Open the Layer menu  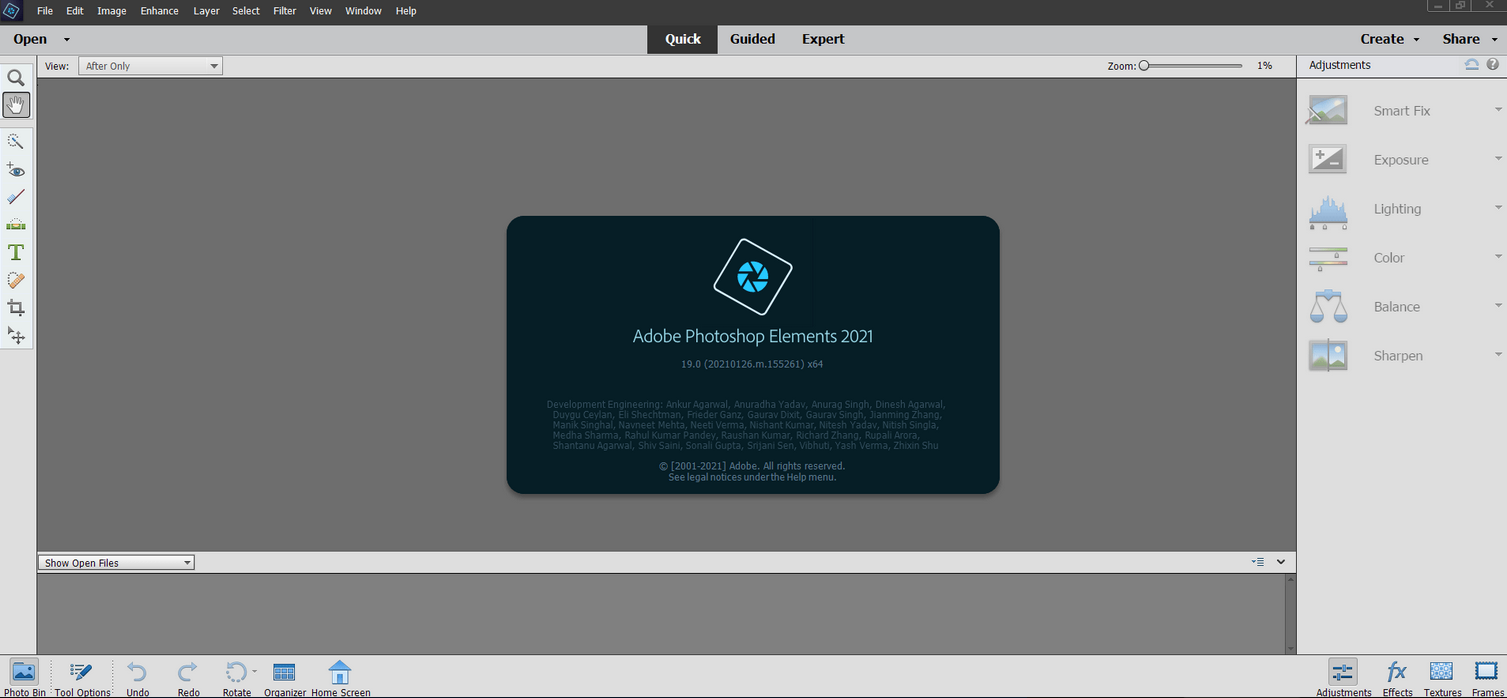pos(207,11)
